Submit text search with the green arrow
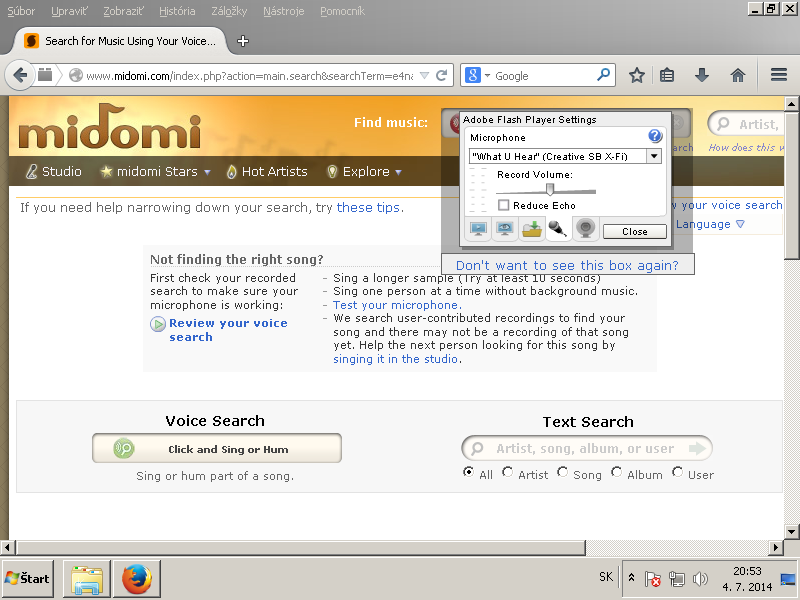The image size is (800, 600). tap(697, 448)
